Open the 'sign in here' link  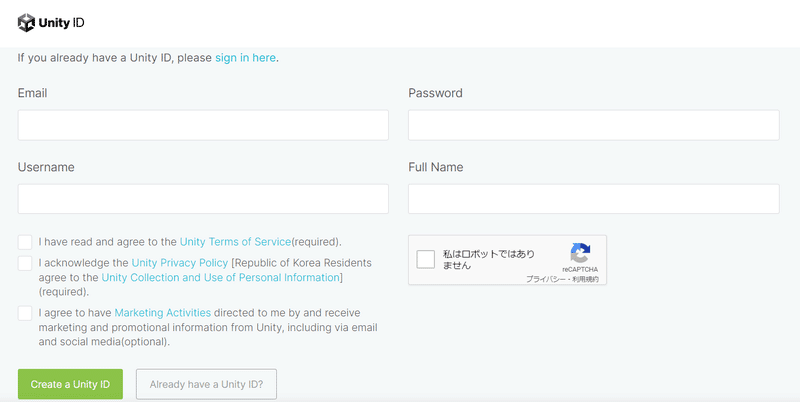tap(245, 58)
